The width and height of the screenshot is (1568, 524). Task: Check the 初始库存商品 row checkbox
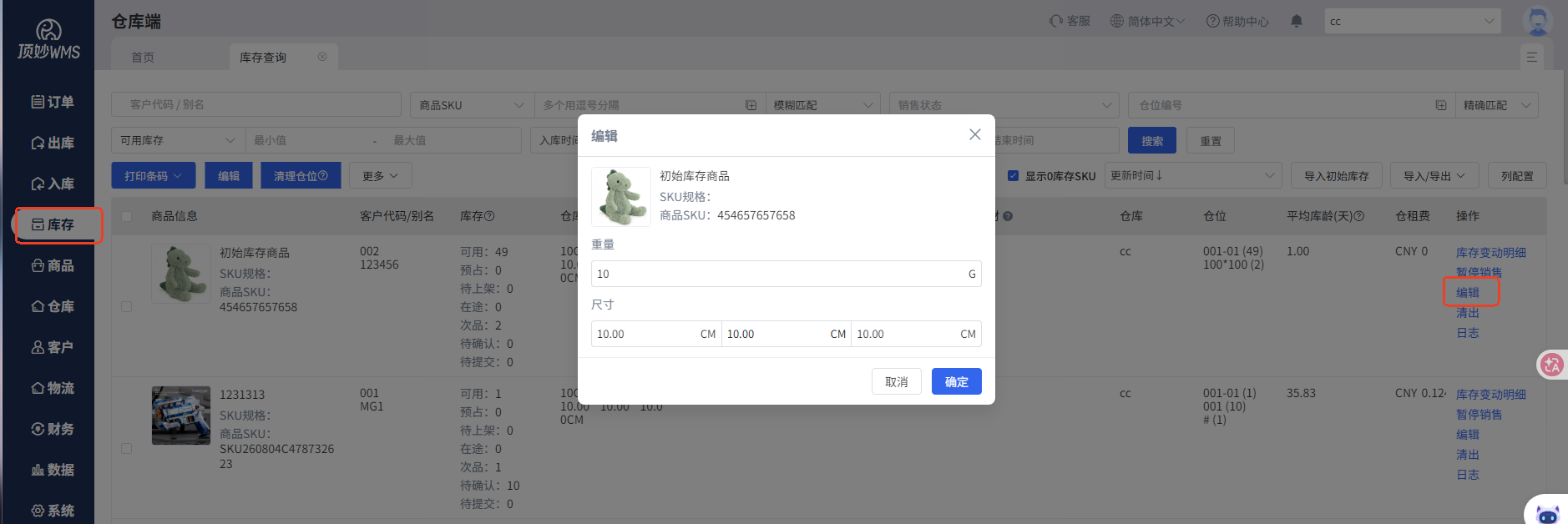(x=127, y=306)
